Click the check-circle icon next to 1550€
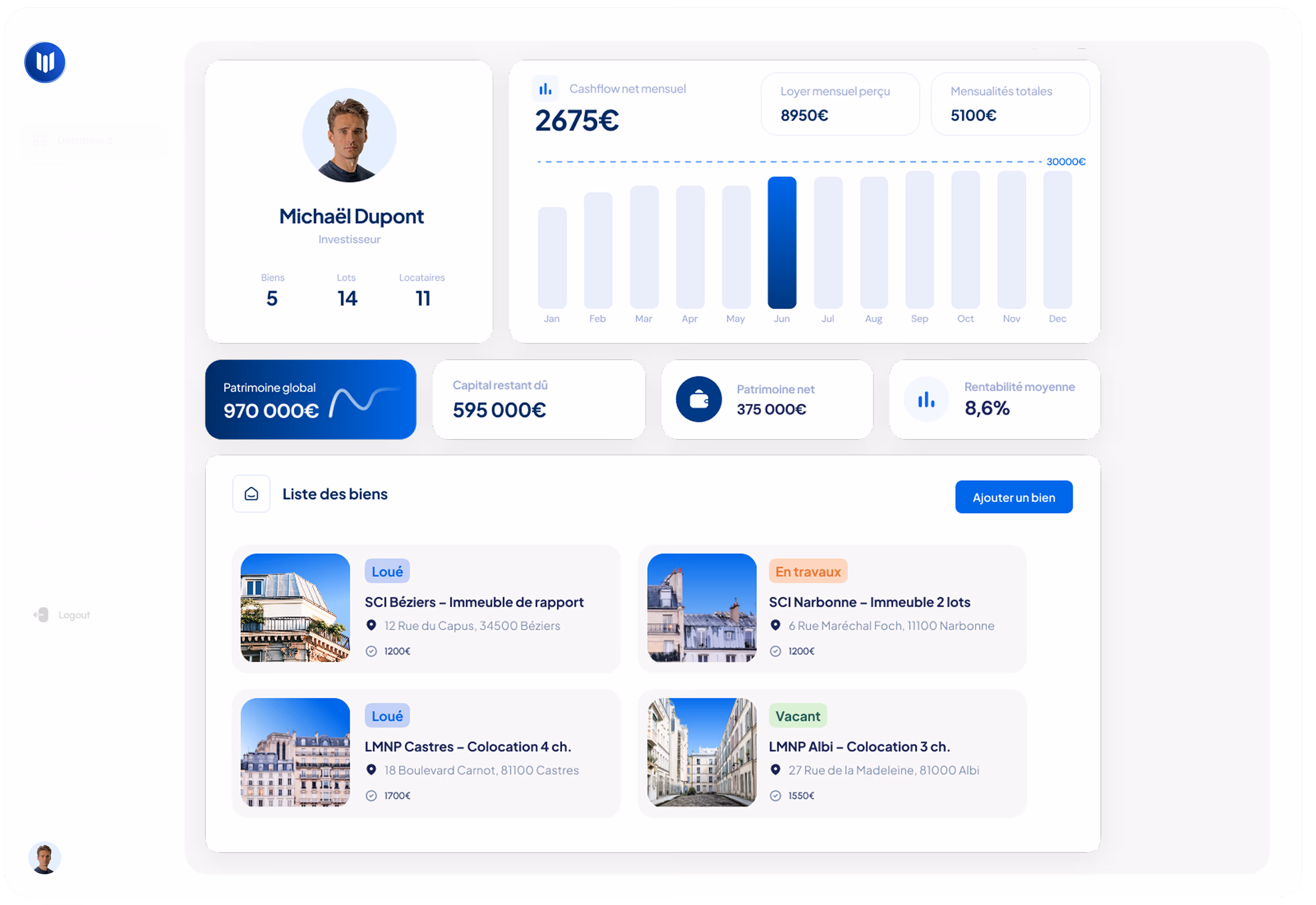This screenshot has width=1316, height=905. point(775,795)
